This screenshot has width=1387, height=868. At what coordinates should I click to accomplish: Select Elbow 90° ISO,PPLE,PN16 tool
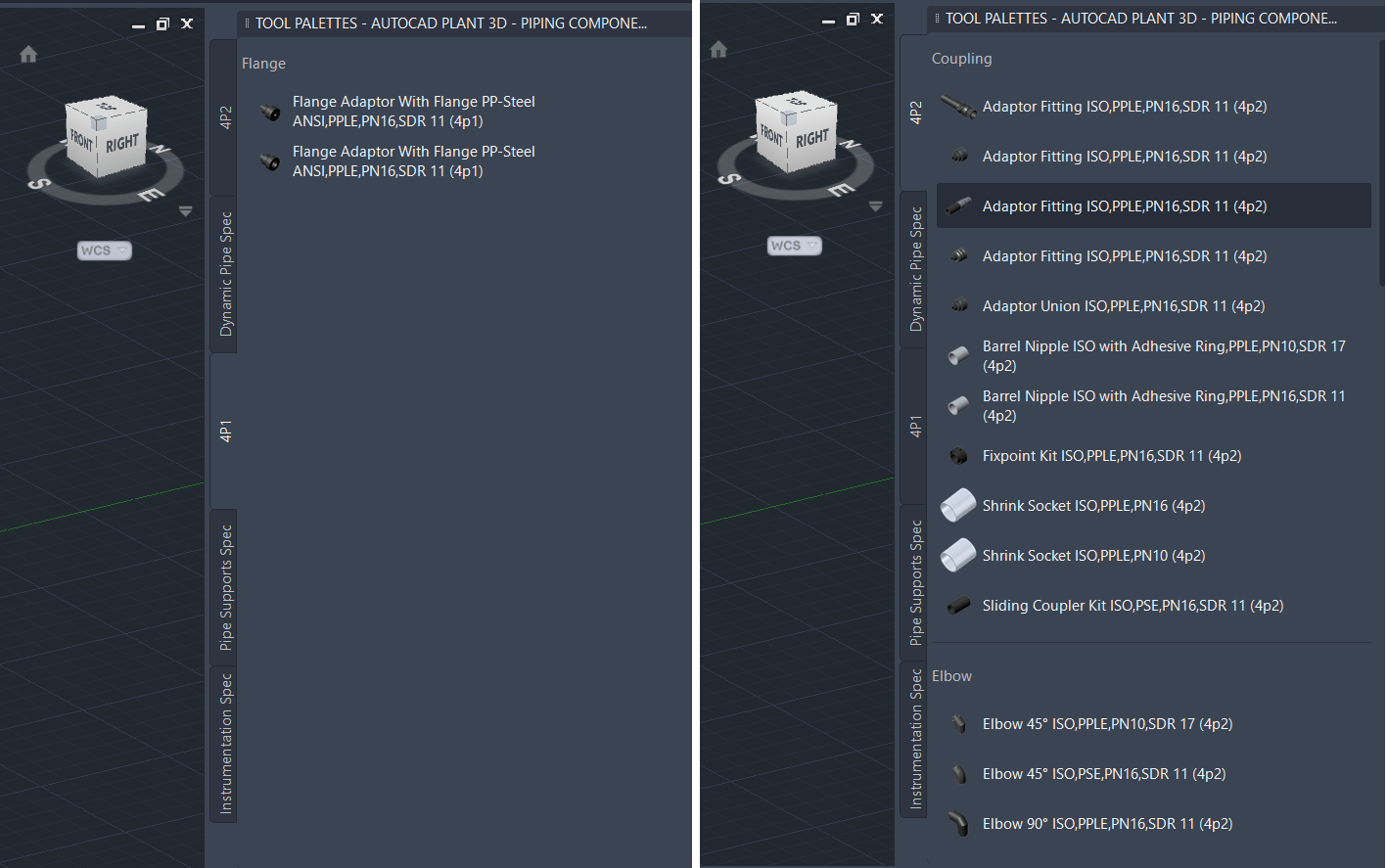tap(1154, 824)
